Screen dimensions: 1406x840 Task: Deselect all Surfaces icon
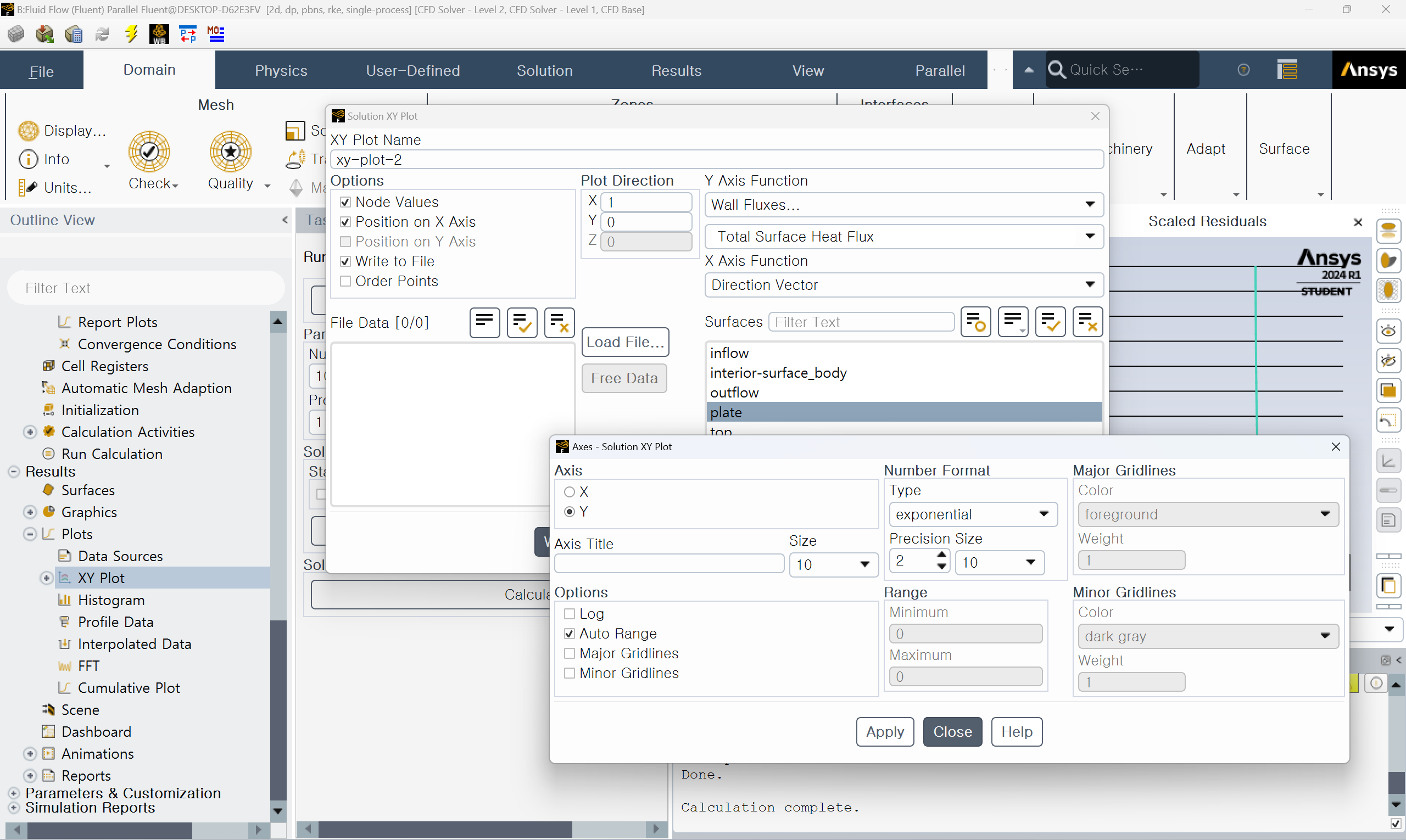1087,322
